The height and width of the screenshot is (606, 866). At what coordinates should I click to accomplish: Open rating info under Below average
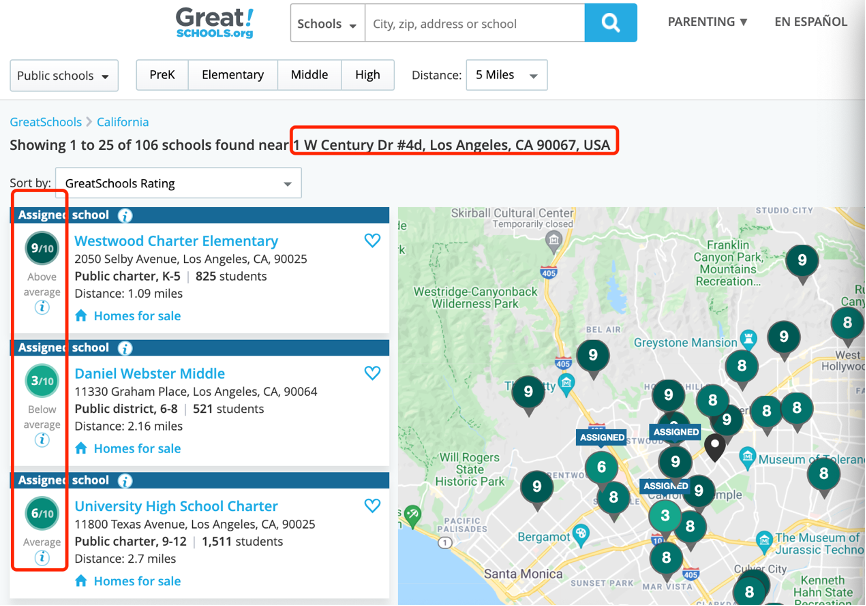(x=42, y=440)
